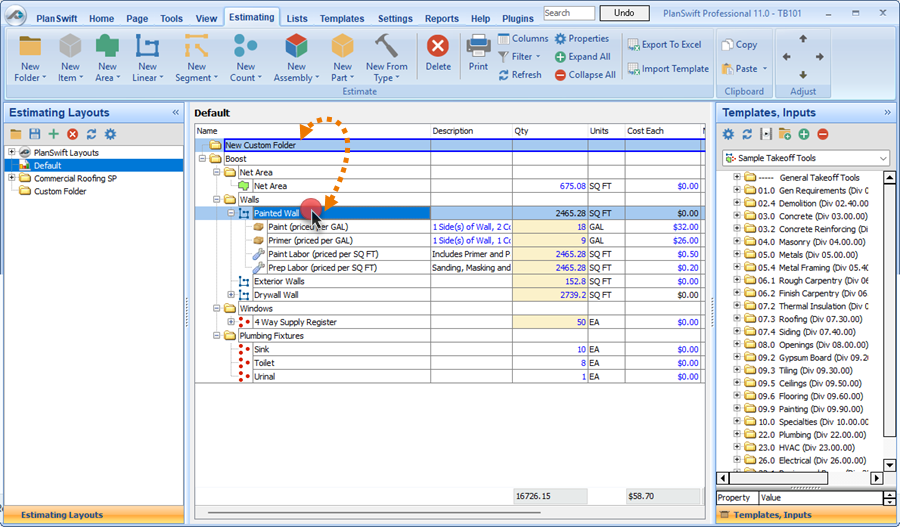
Task: Click New From Type hammer icon
Action: (386, 46)
